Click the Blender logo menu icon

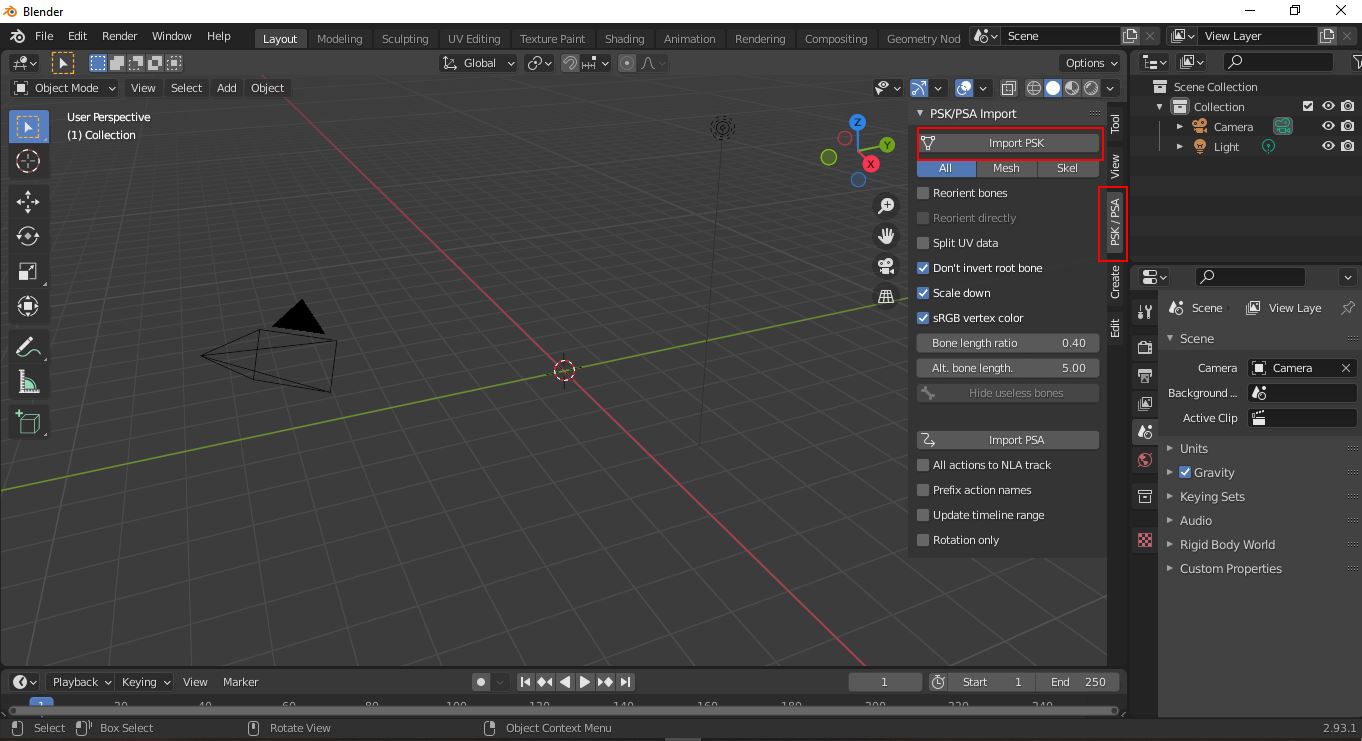coord(18,36)
